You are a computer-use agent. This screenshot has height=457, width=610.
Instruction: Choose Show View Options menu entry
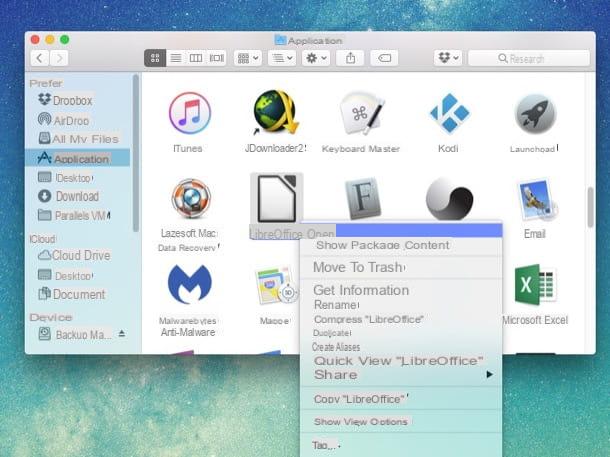point(401,422)
